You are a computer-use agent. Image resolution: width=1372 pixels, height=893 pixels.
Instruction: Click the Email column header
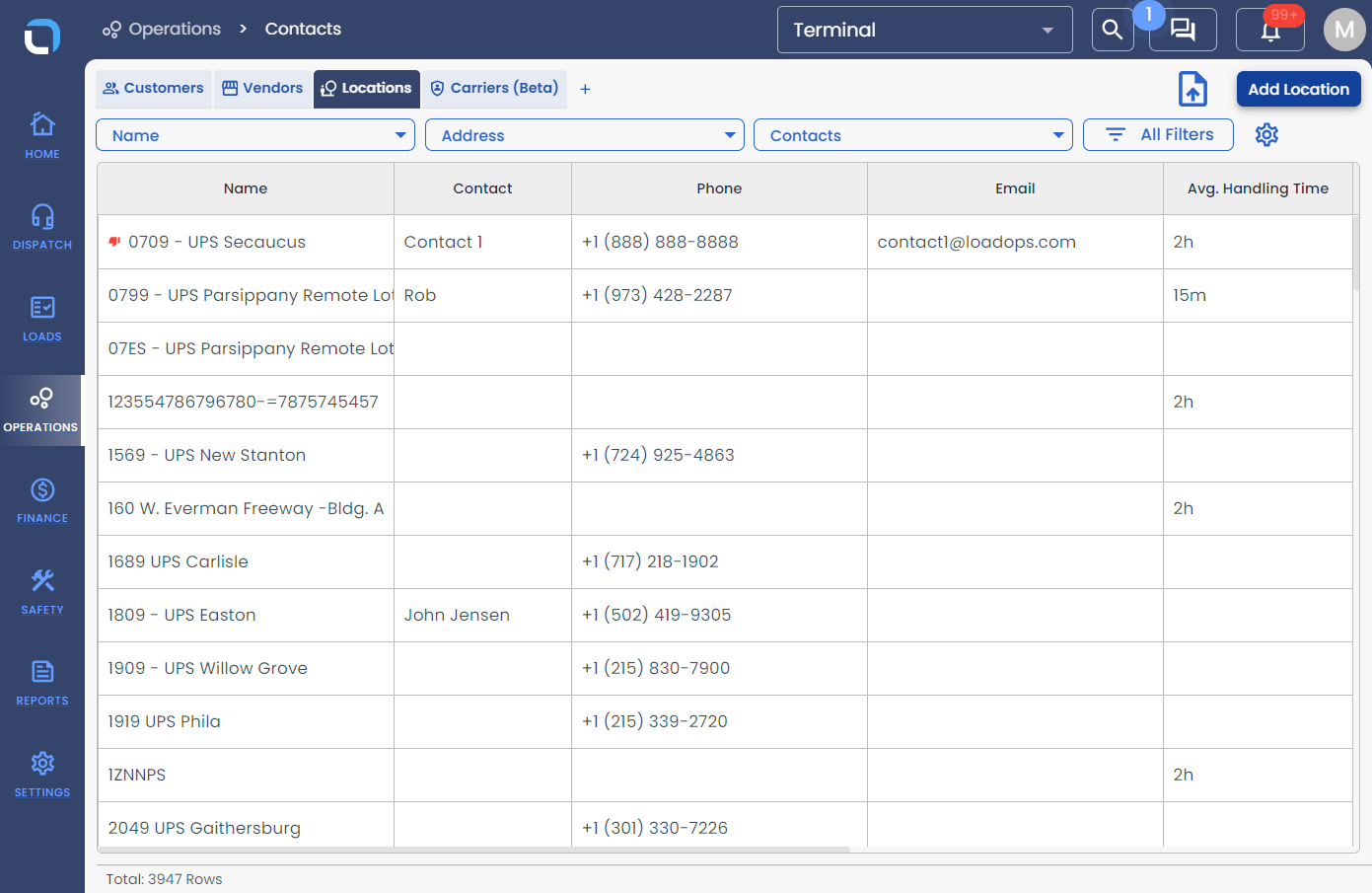click(x=1015, y=188)
